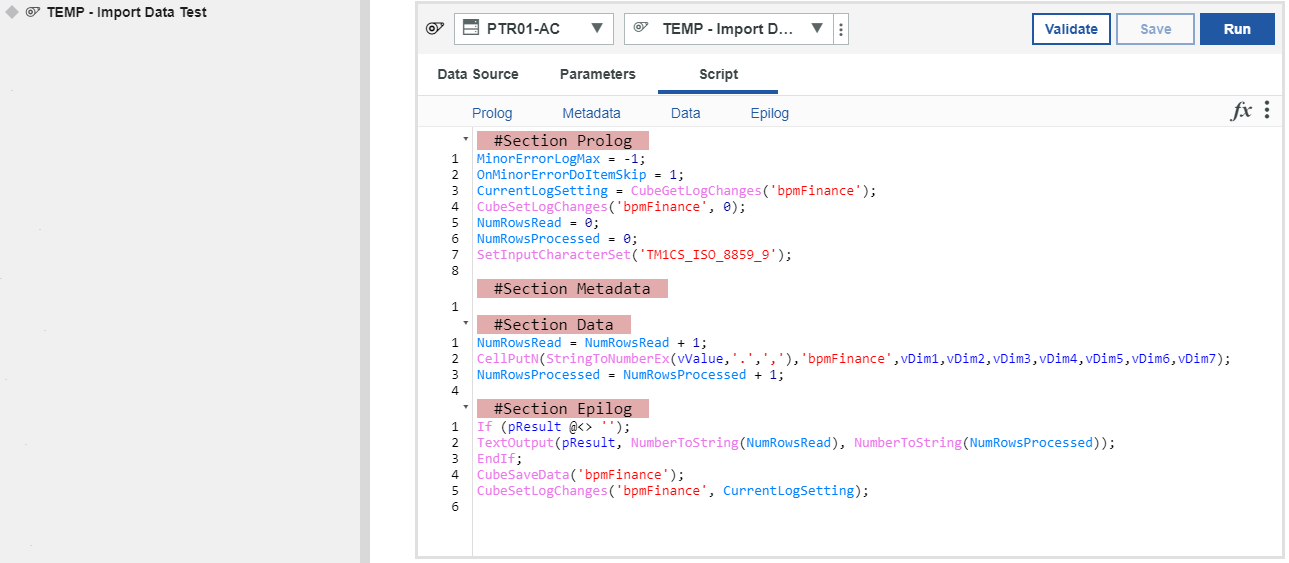
Task: Click the Save button
Action: click(x=1155, y=29)
